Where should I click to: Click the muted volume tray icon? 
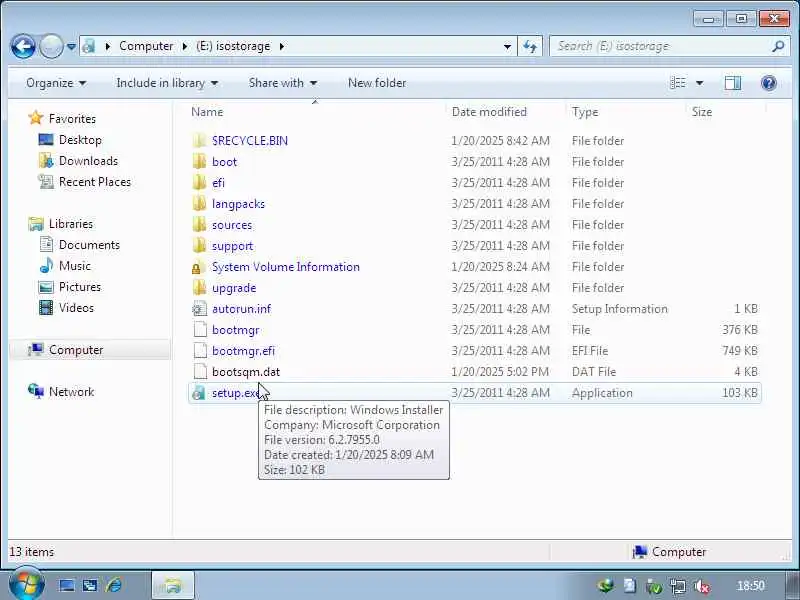(x=702, y=587)
